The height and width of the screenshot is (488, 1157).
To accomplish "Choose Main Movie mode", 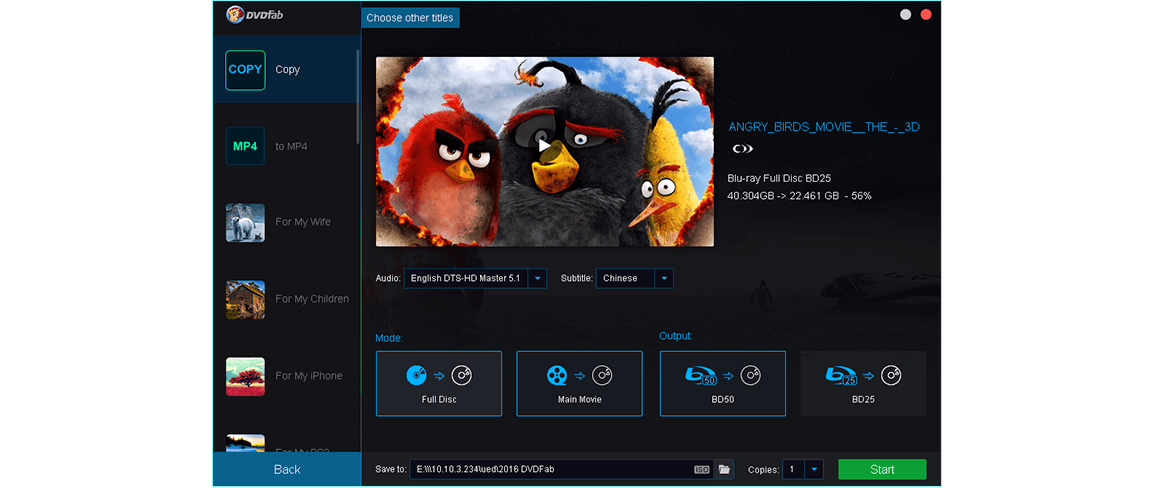I will (579, 383).
